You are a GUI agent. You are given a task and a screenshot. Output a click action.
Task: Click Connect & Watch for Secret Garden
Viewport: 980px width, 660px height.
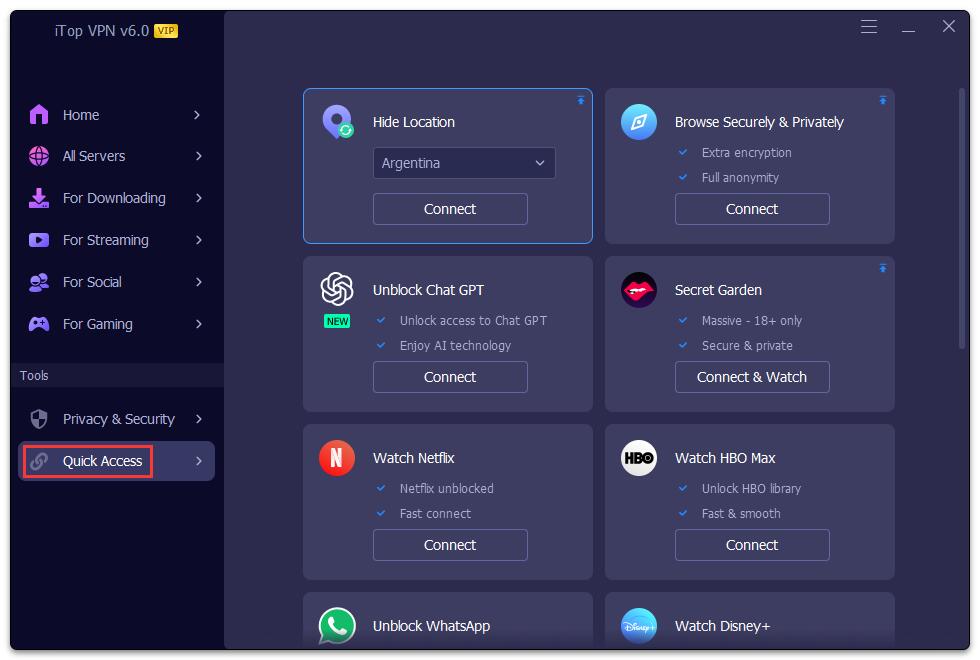752,377
